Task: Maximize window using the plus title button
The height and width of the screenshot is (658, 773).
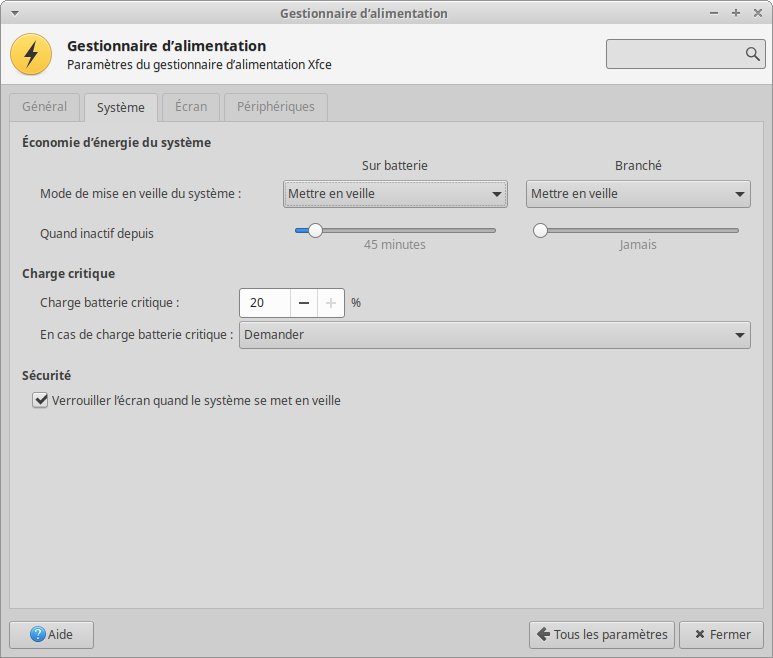Action: (736, 13)
